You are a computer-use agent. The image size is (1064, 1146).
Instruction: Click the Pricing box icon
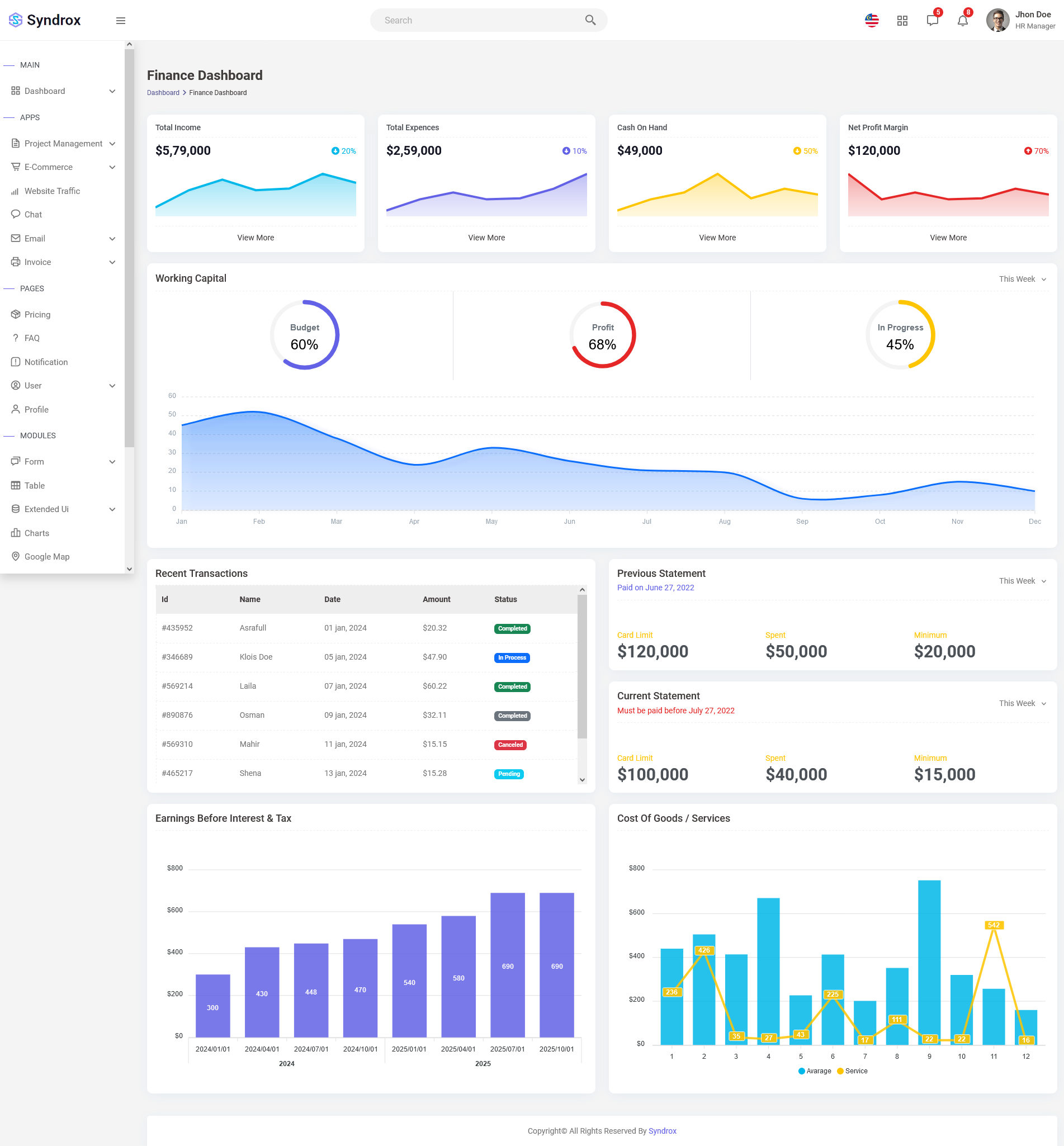(16, 314)
